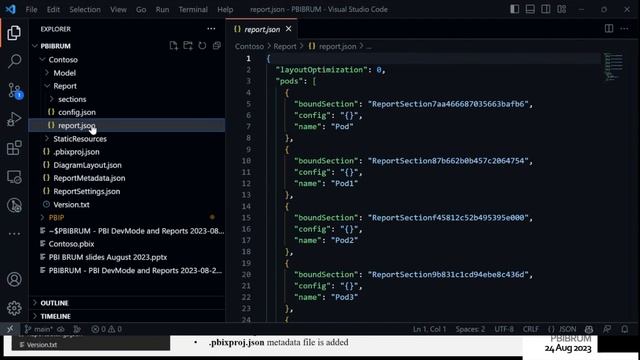Click the Copilot status icon in status bar
The height and width of the screenshot is (360, 640).
point(589,329)
